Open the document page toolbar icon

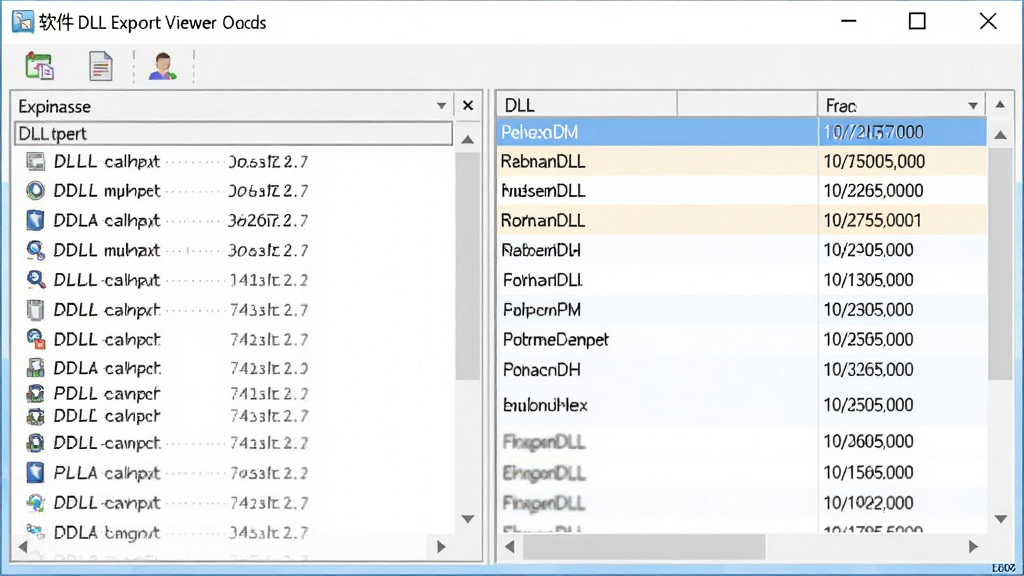[101, 66]
